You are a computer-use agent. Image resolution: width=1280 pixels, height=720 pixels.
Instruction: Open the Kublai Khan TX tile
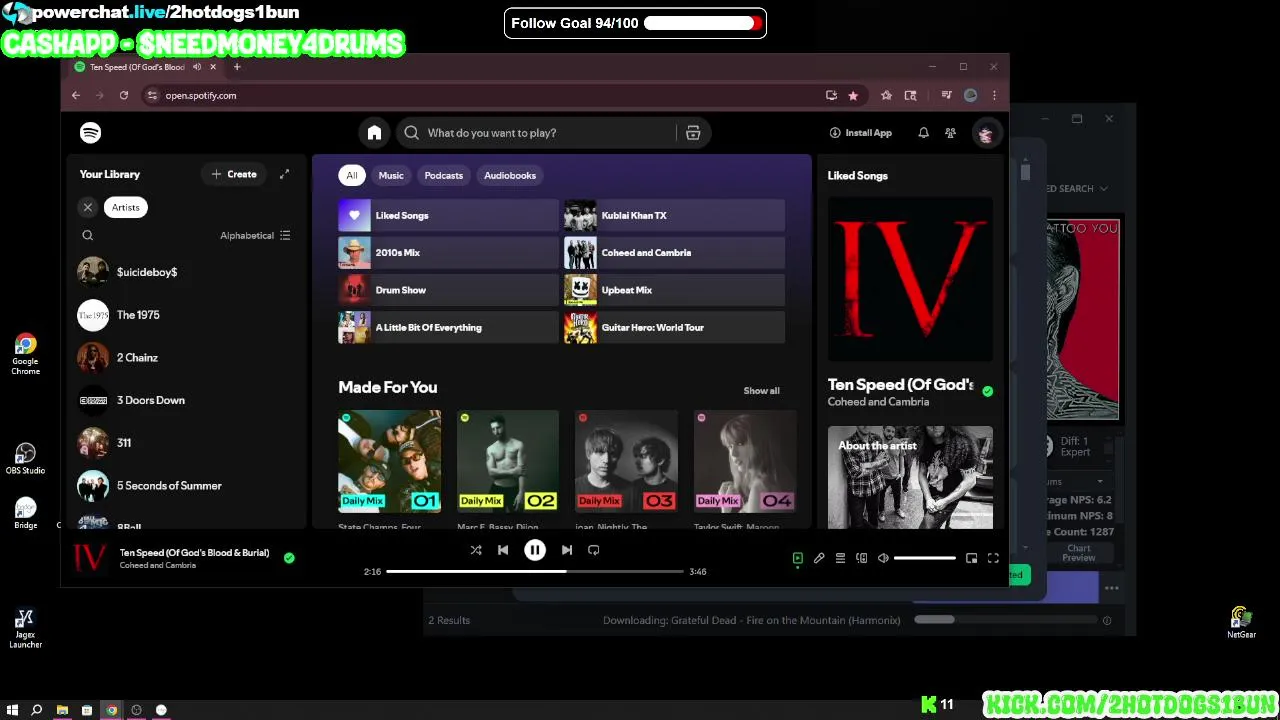[674, 215]
